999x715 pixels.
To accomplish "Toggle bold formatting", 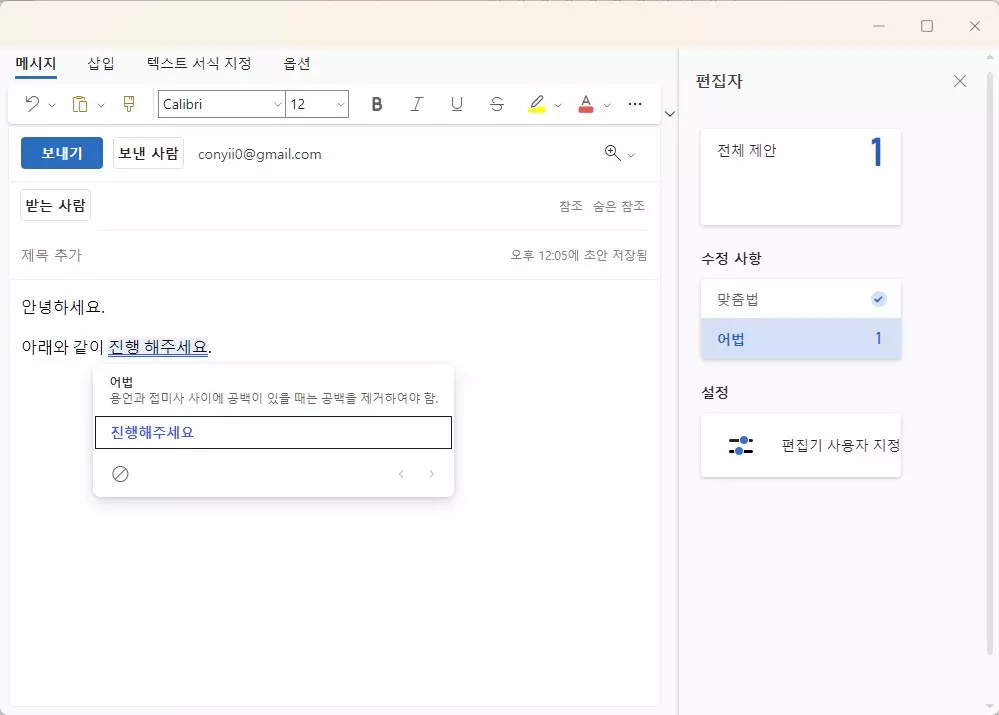I will (377, 103).
